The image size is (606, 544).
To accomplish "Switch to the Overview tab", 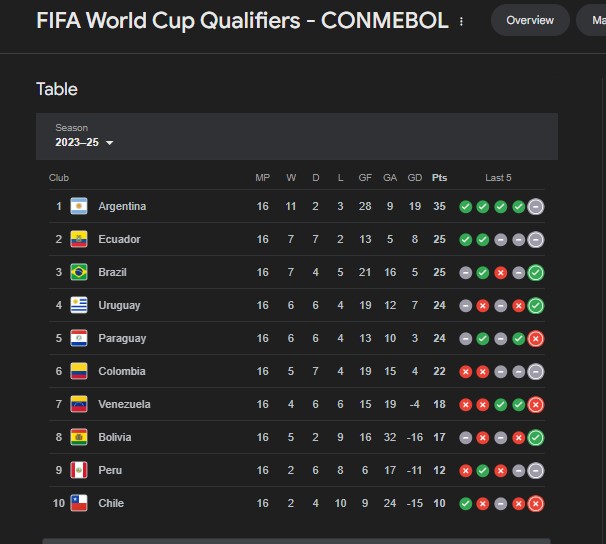I will pyautogui.click(x=530, y=21).
